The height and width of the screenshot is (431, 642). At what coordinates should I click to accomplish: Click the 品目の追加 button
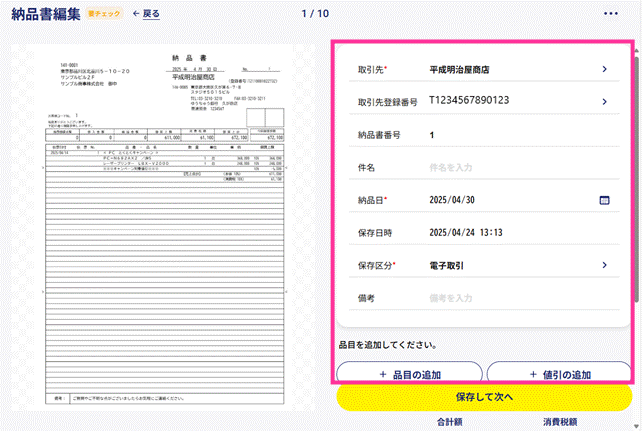coord(409,374)
